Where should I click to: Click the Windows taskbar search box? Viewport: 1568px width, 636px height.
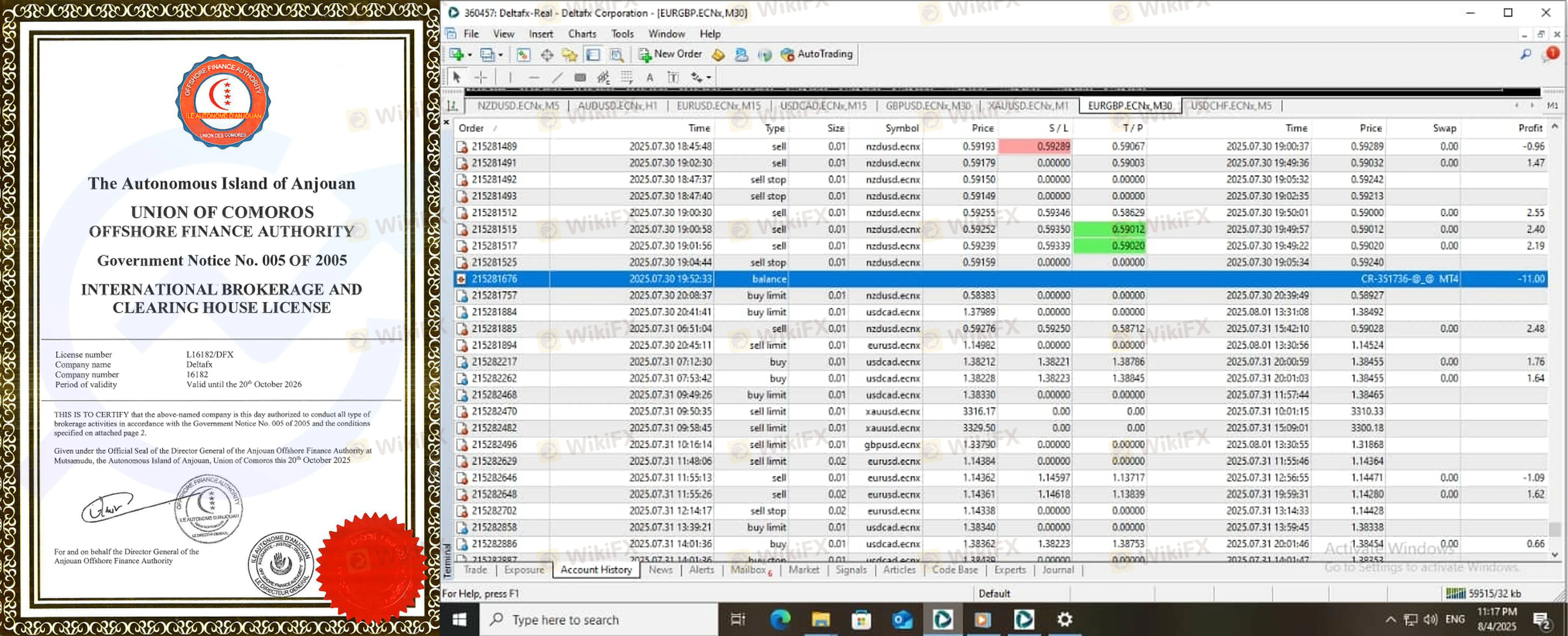point(600,620)
